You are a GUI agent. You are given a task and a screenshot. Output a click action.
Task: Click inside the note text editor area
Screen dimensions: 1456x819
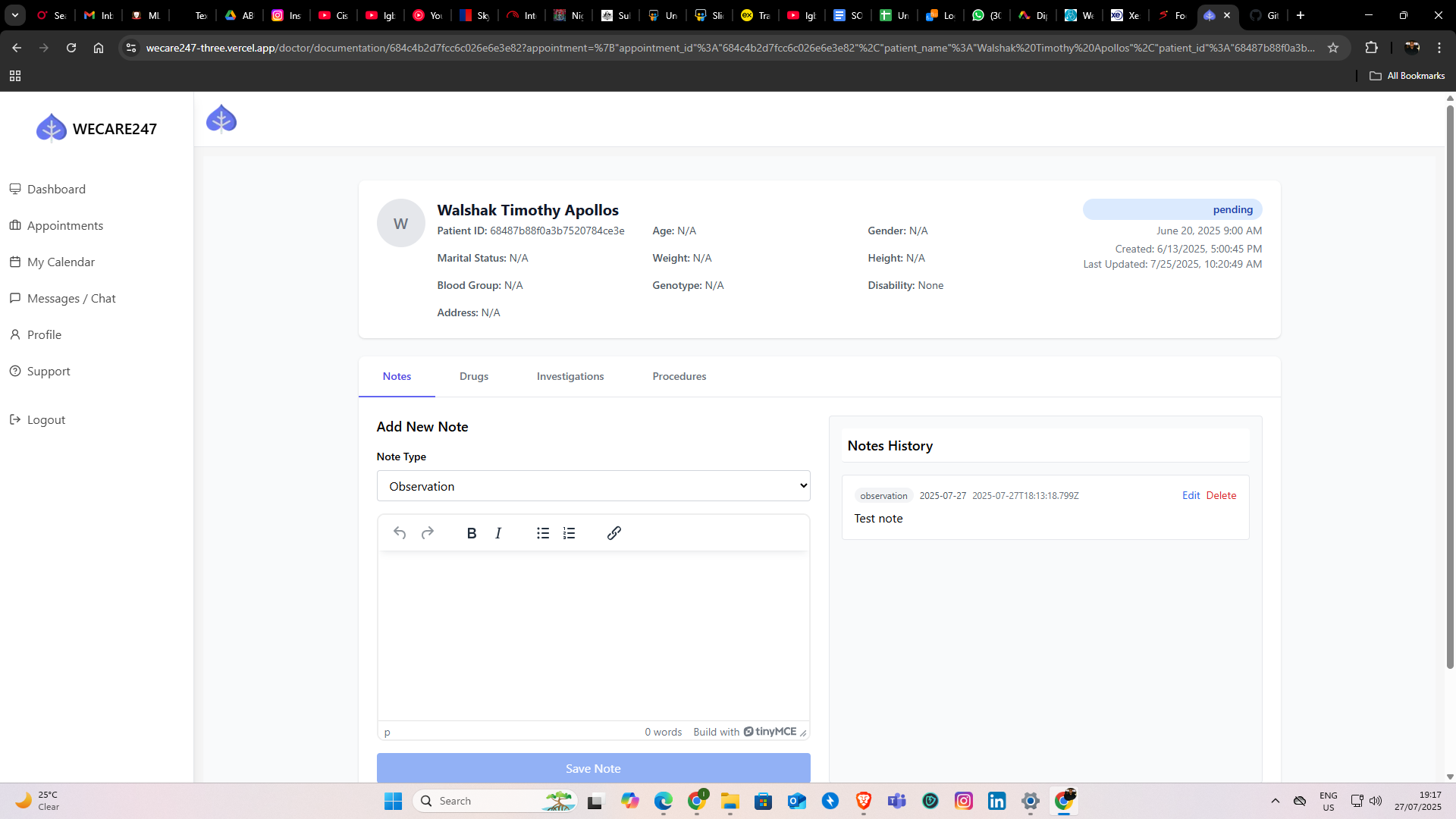[593, 635]
